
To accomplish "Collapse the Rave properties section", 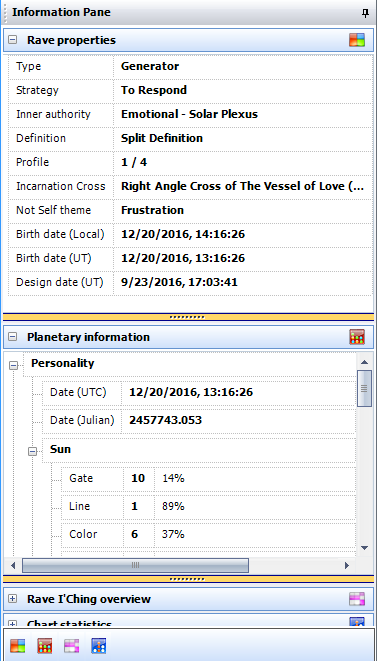I will (13, 40).
